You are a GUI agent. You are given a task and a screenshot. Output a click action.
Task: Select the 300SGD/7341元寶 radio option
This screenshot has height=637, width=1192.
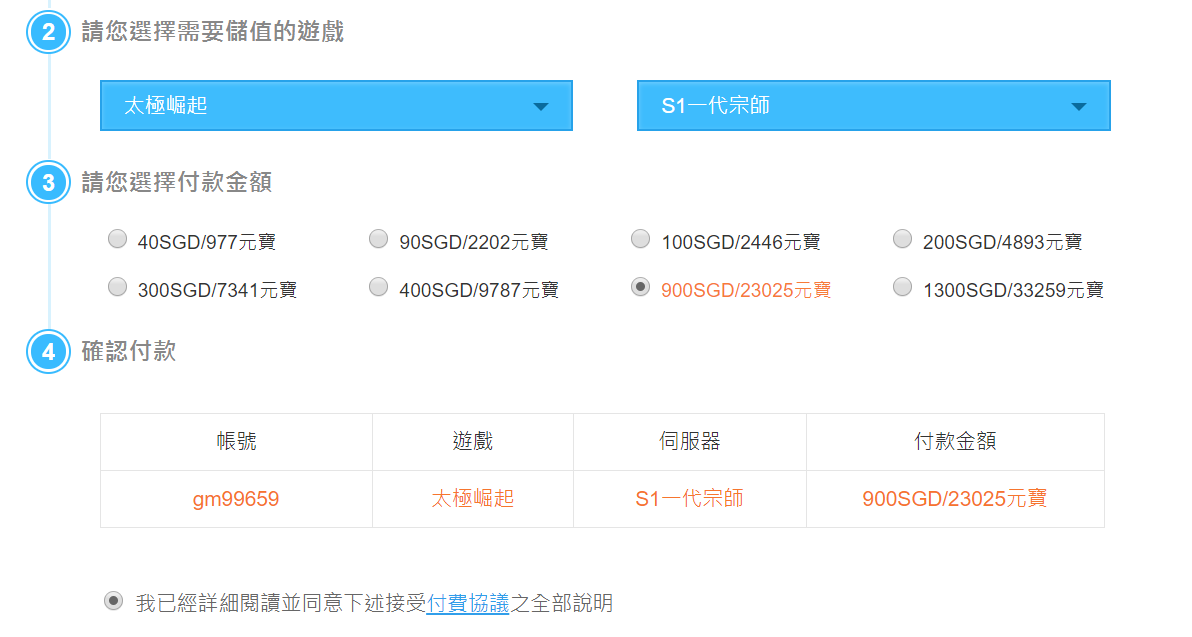(x=117, y=287)
